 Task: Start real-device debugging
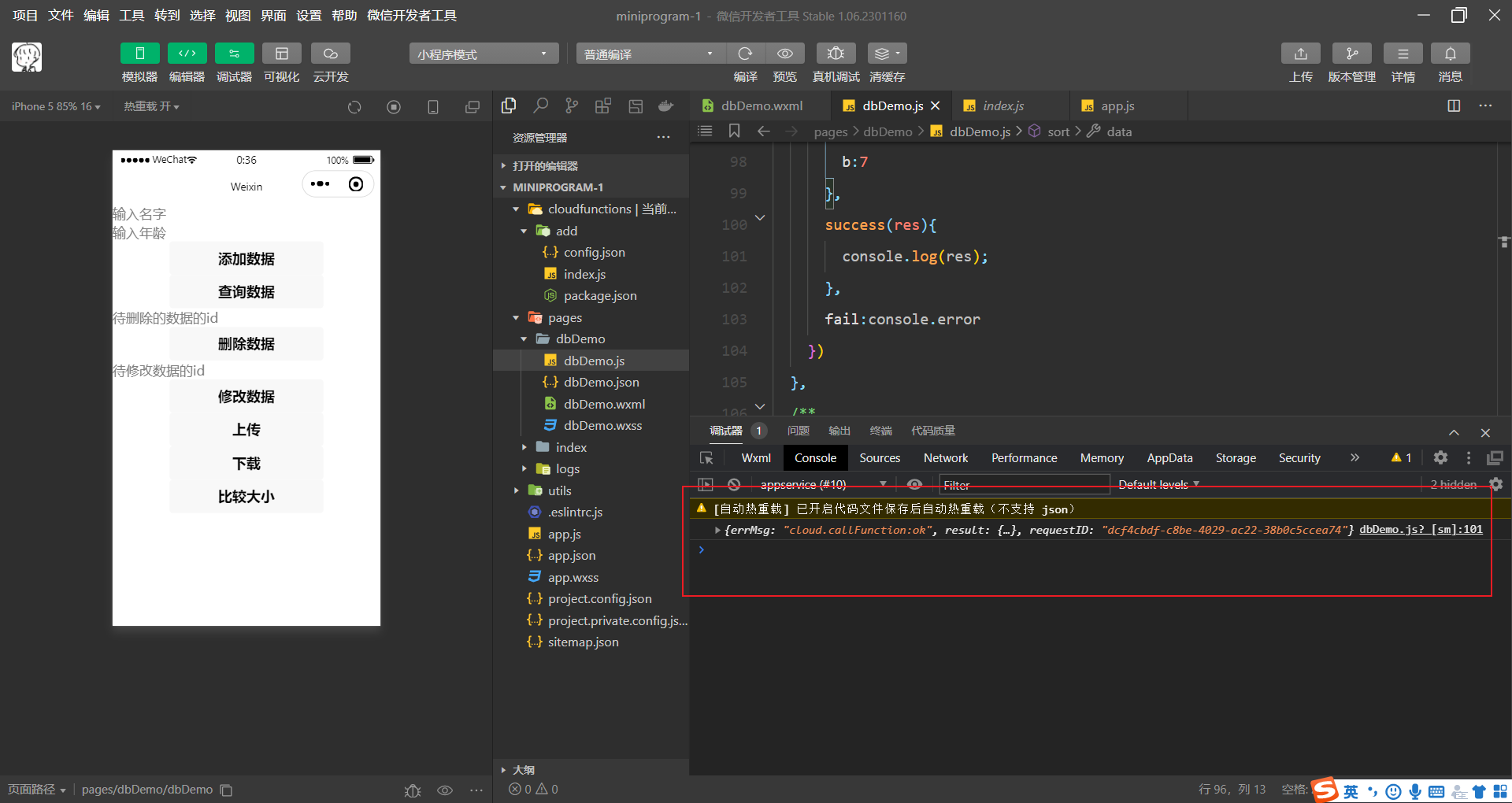836,54
